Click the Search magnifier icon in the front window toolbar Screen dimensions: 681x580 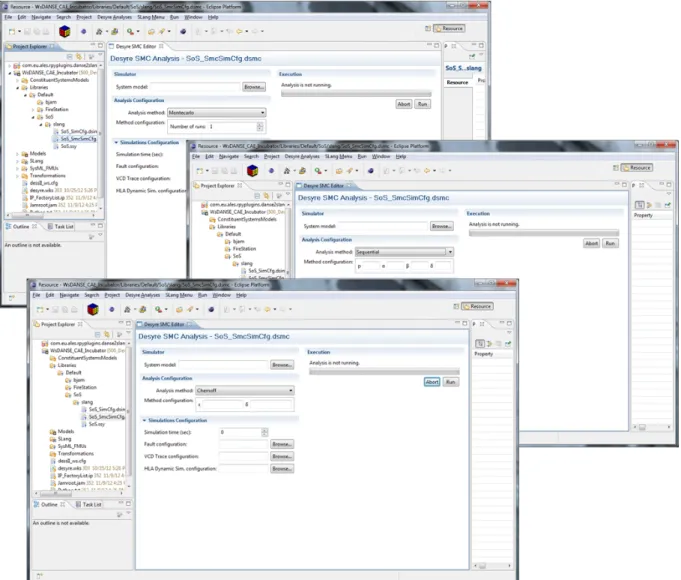[159, 309]
